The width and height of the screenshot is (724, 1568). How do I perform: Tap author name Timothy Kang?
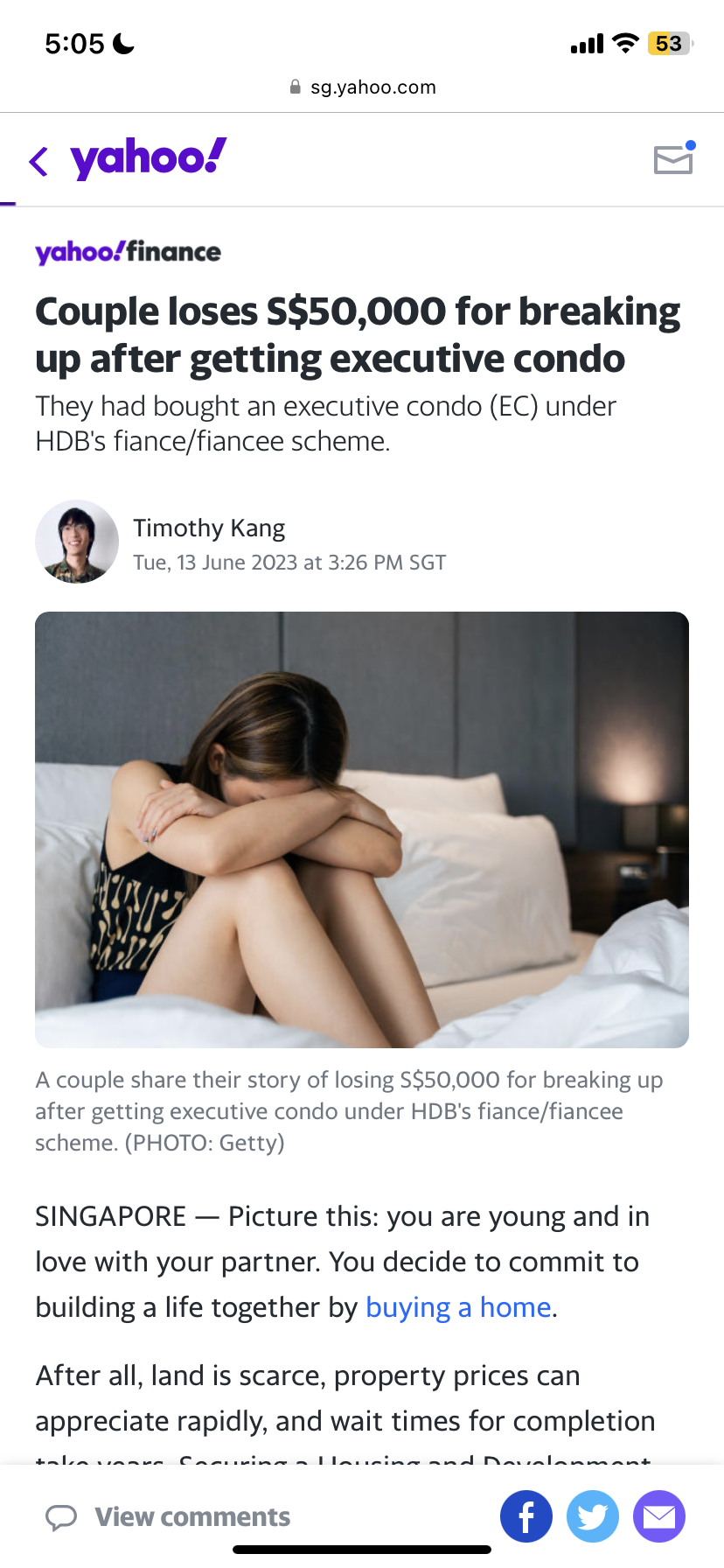click(209, 528)
